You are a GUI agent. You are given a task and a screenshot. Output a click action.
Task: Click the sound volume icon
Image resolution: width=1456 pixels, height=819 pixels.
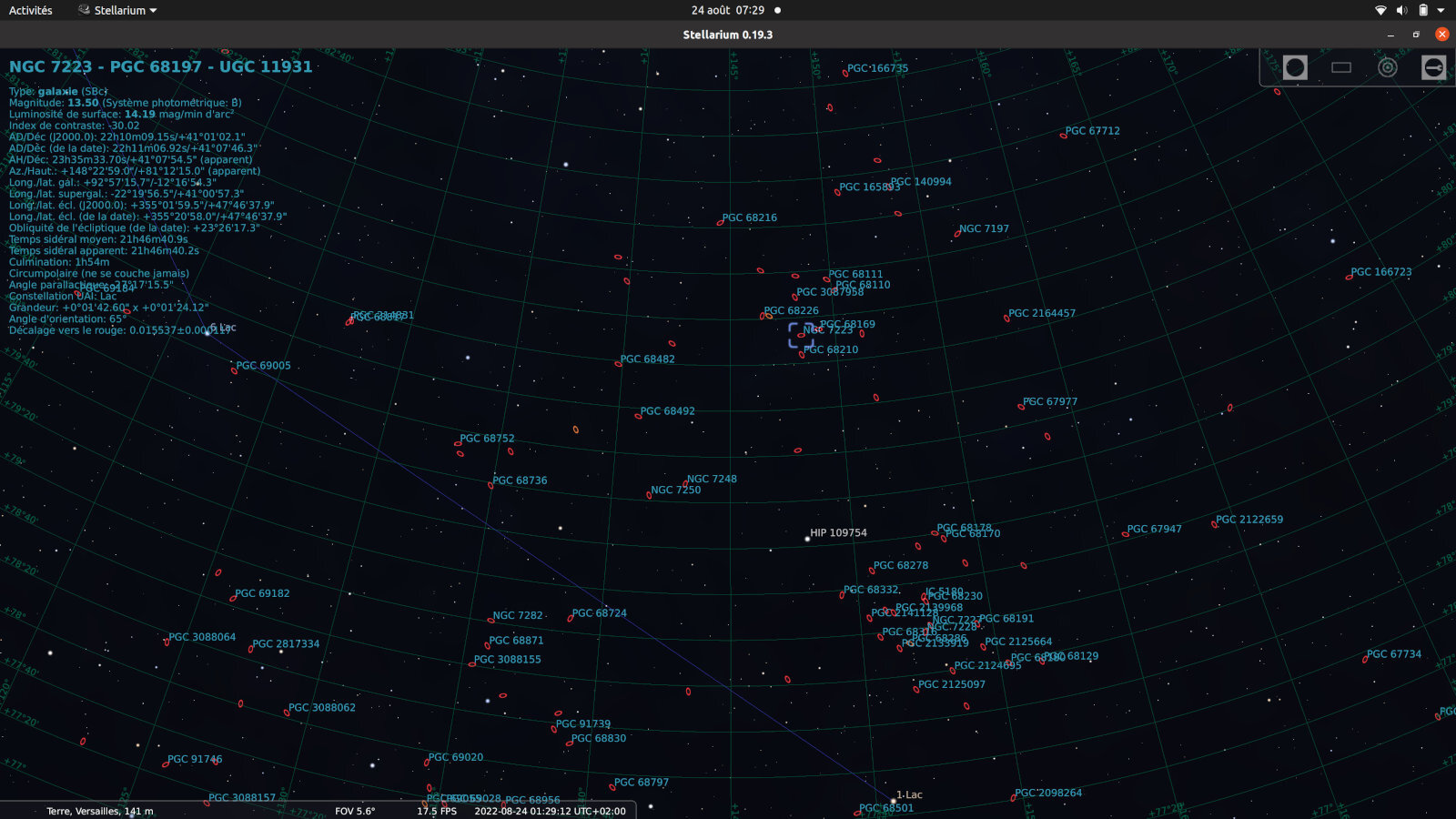1401,10
